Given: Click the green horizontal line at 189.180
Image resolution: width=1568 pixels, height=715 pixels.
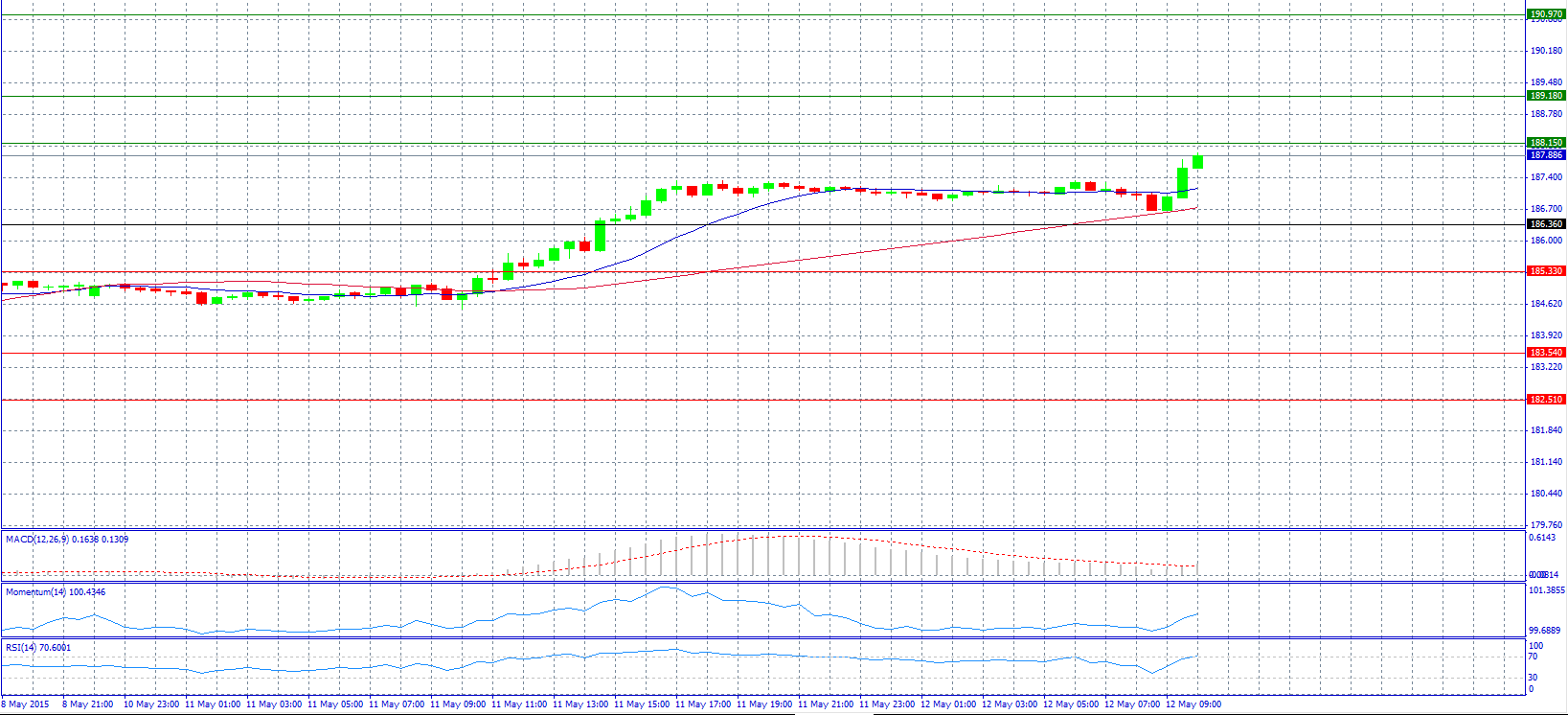Looking at the screenshot, I should 762,96.
